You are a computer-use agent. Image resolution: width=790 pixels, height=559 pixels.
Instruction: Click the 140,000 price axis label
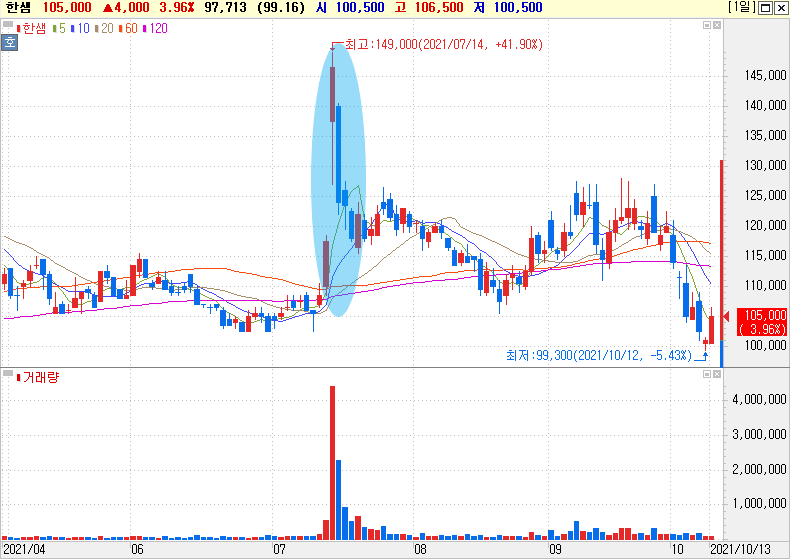click(765, 105)
